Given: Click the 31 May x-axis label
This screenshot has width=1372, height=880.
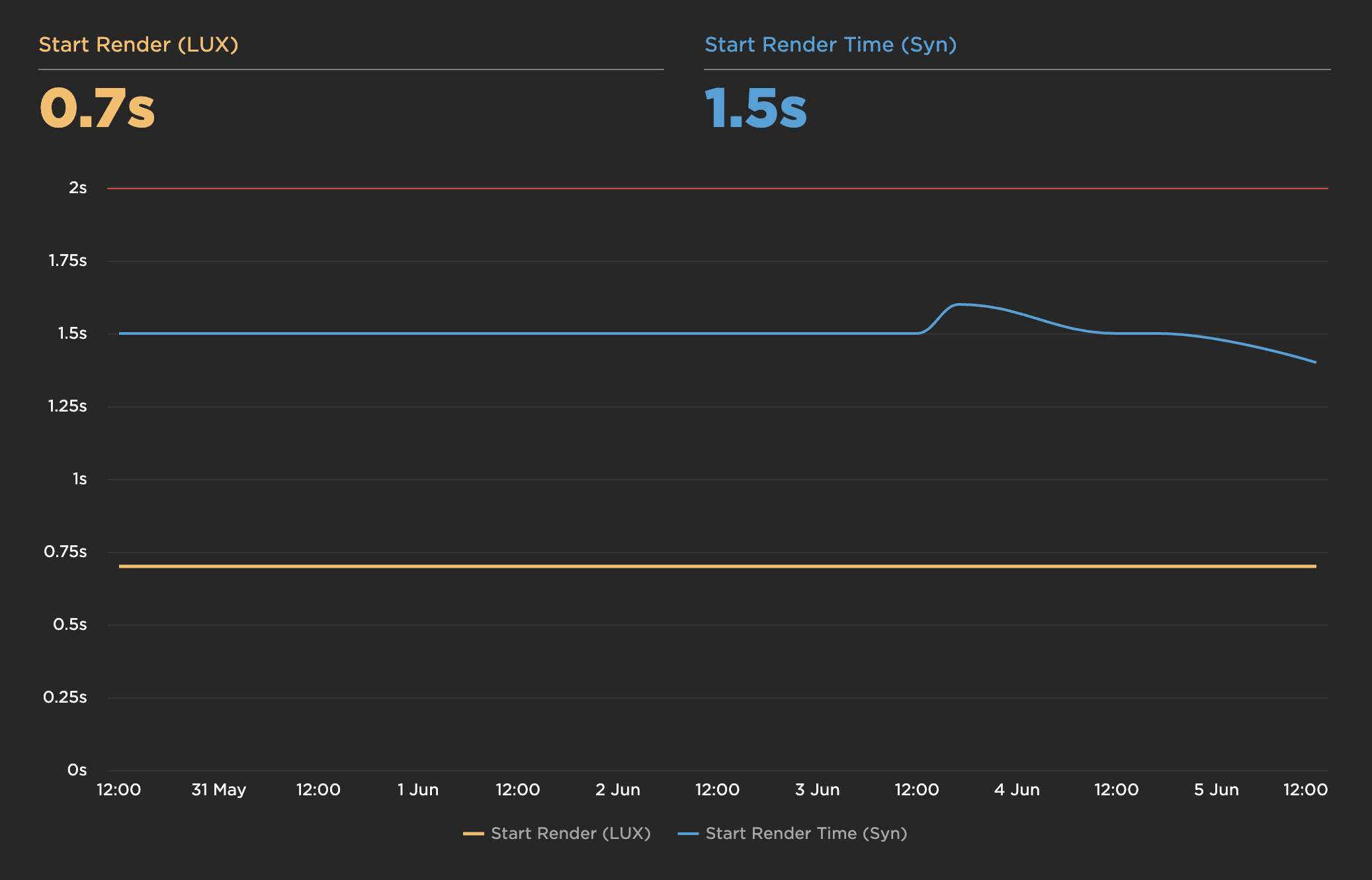Looking at the screenshot, I should [x=218, y=789].
